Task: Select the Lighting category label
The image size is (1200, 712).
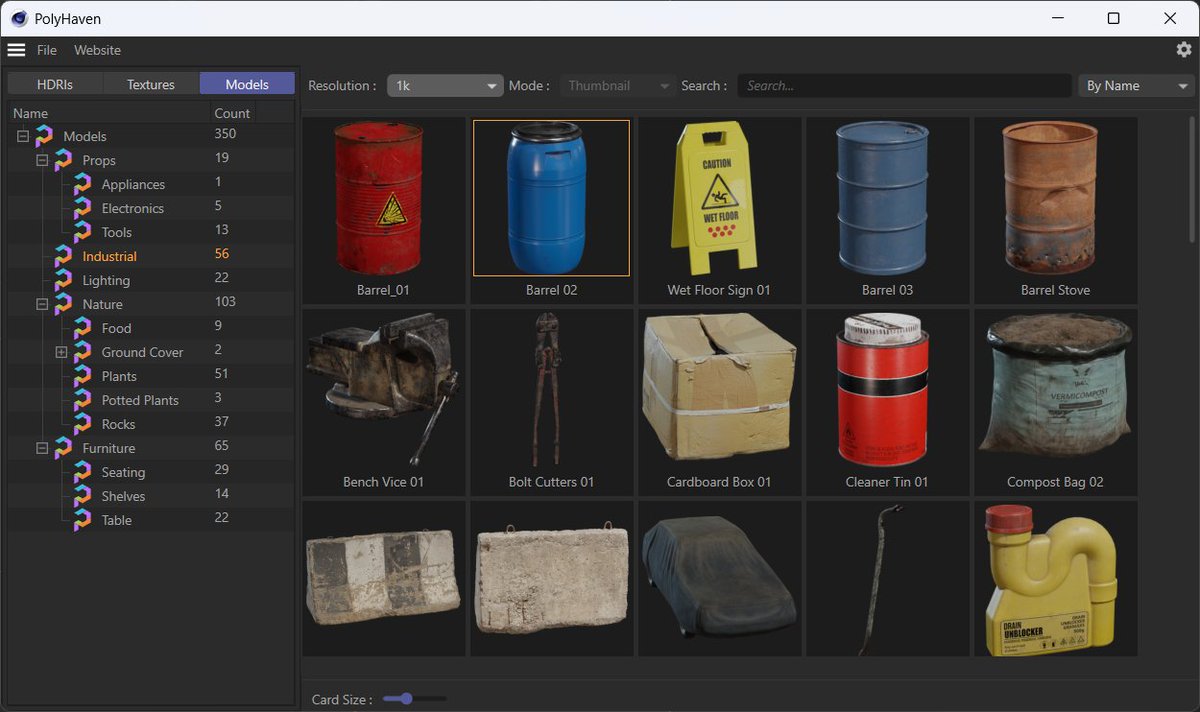Action: (106, 281)
